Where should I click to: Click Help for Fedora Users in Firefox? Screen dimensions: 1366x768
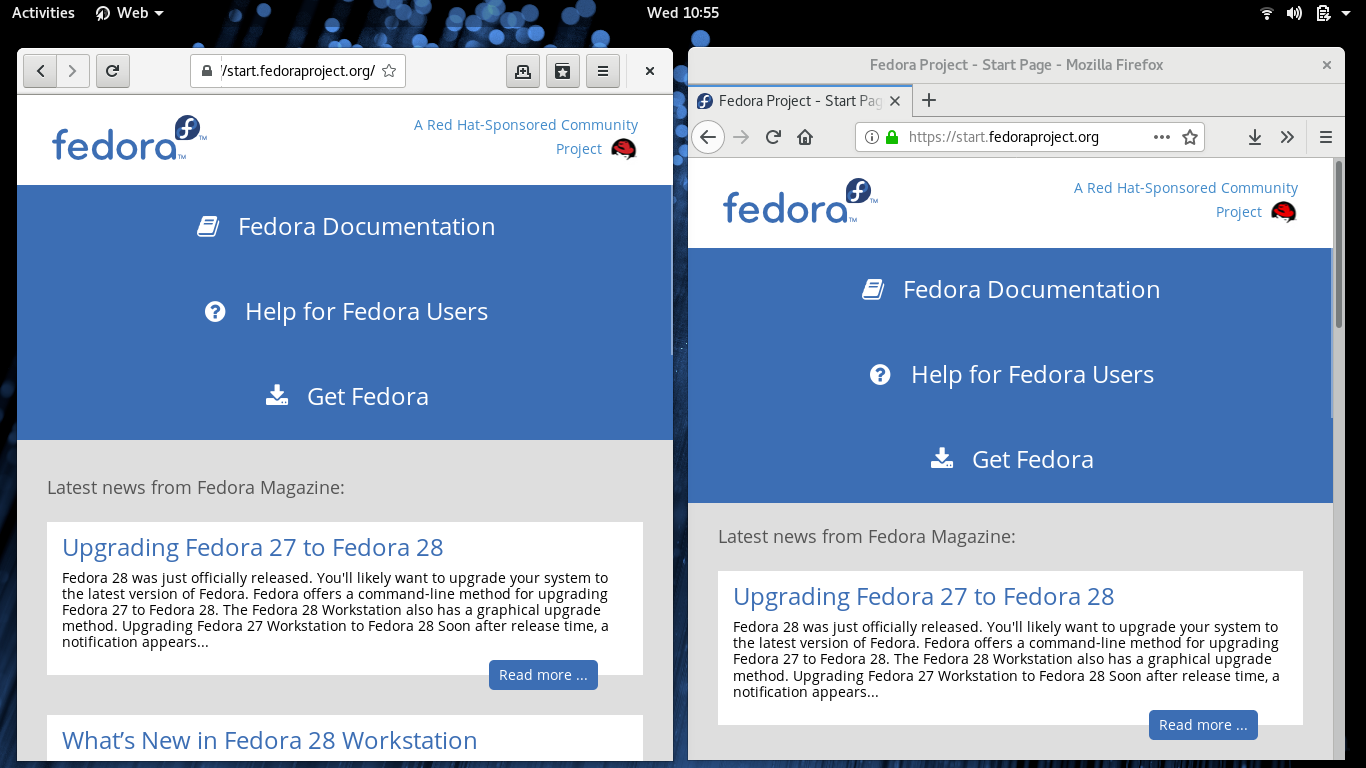(1011, 375)
